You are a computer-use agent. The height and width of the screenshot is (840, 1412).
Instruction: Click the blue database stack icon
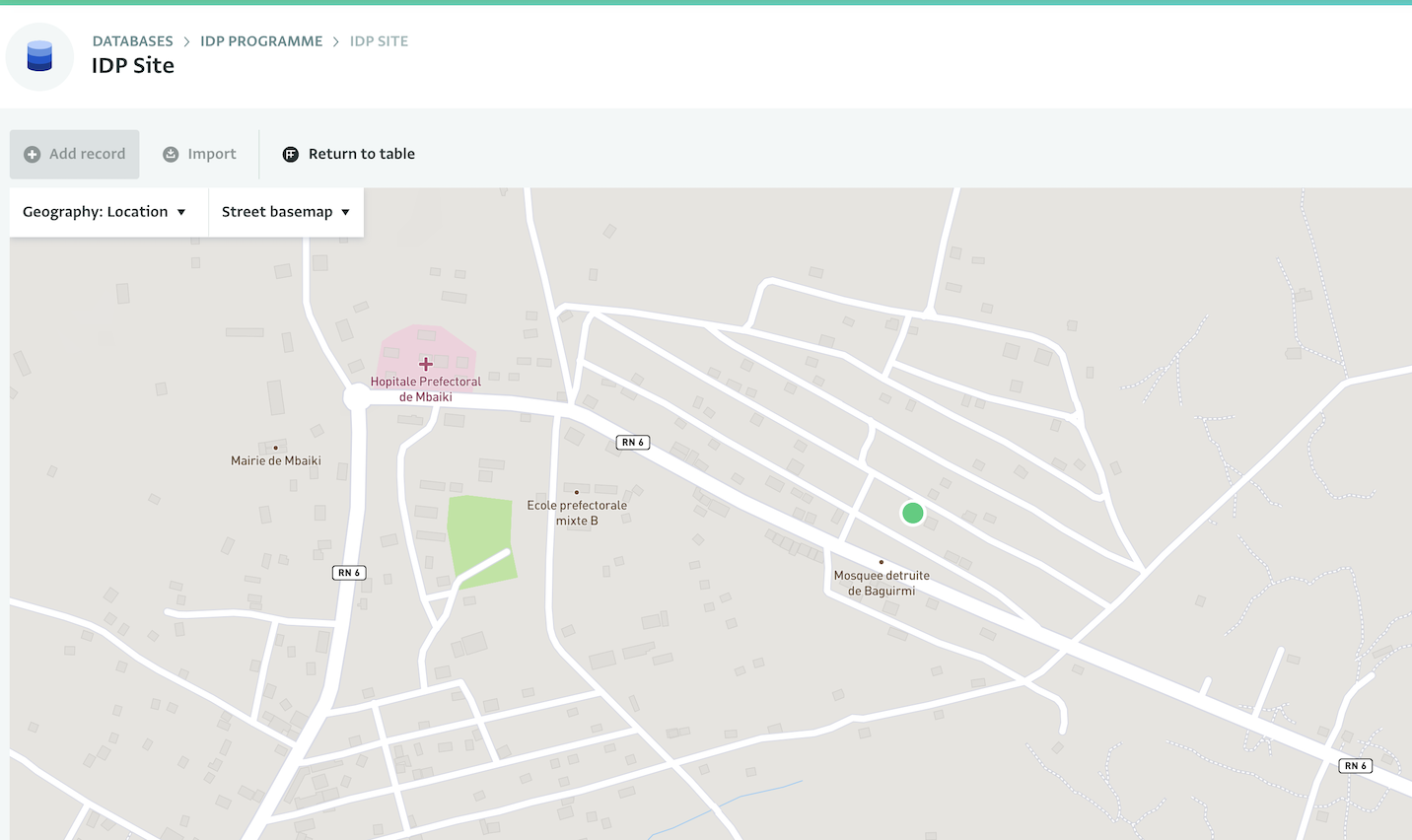coord(39,56)
